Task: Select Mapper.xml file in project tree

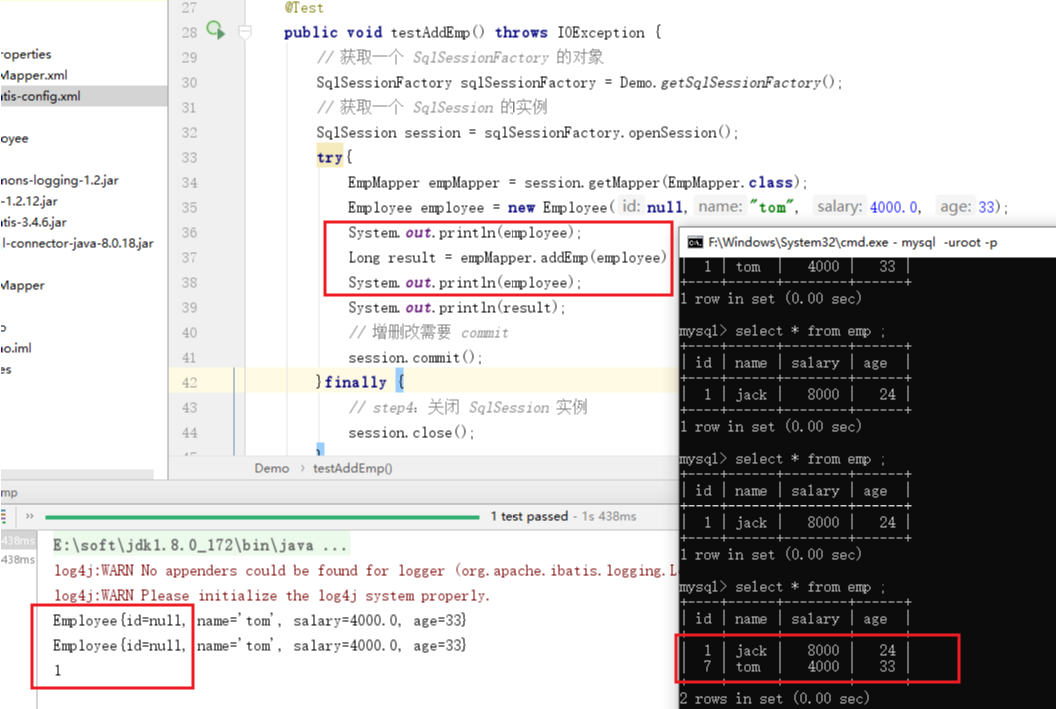Action: click(34, 75)
